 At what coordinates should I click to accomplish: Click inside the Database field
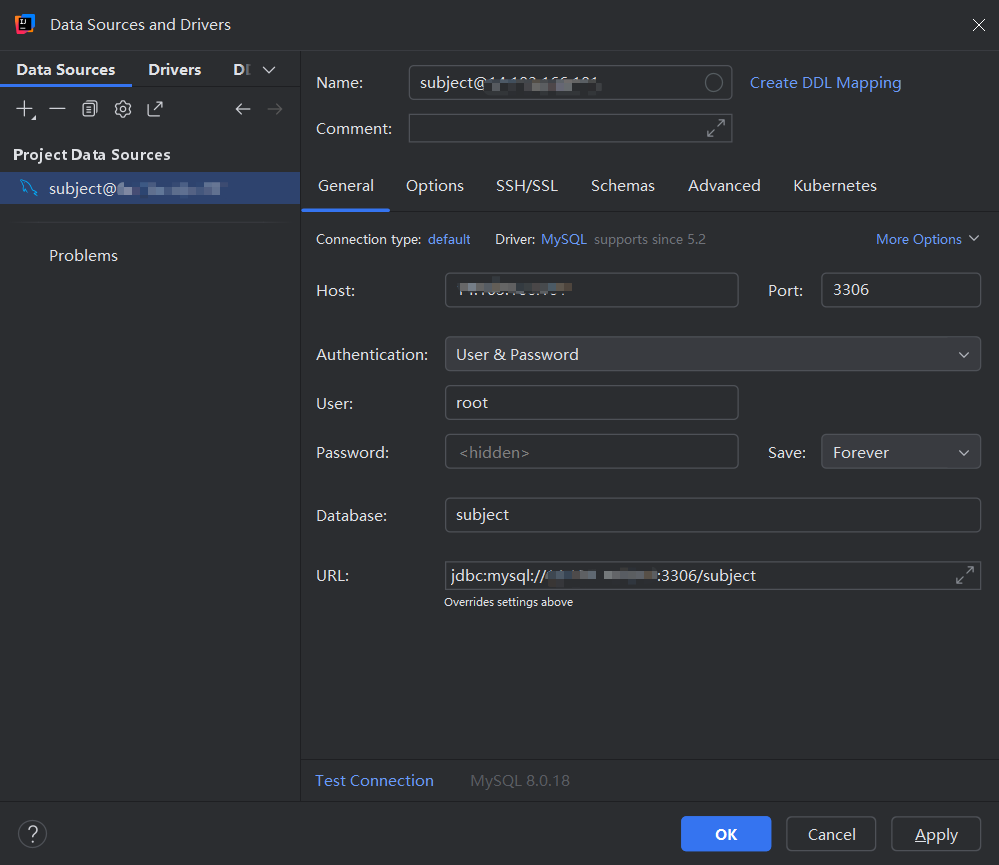pos(712,514)
